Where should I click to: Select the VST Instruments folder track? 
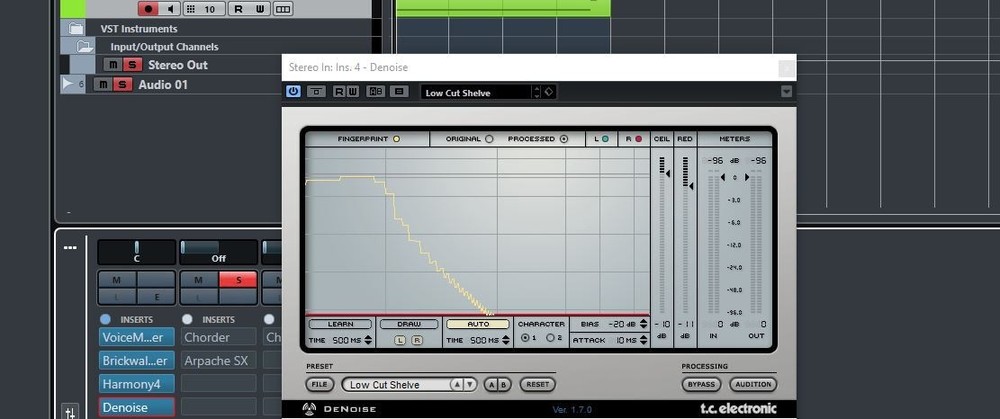[x=139, y=28]
